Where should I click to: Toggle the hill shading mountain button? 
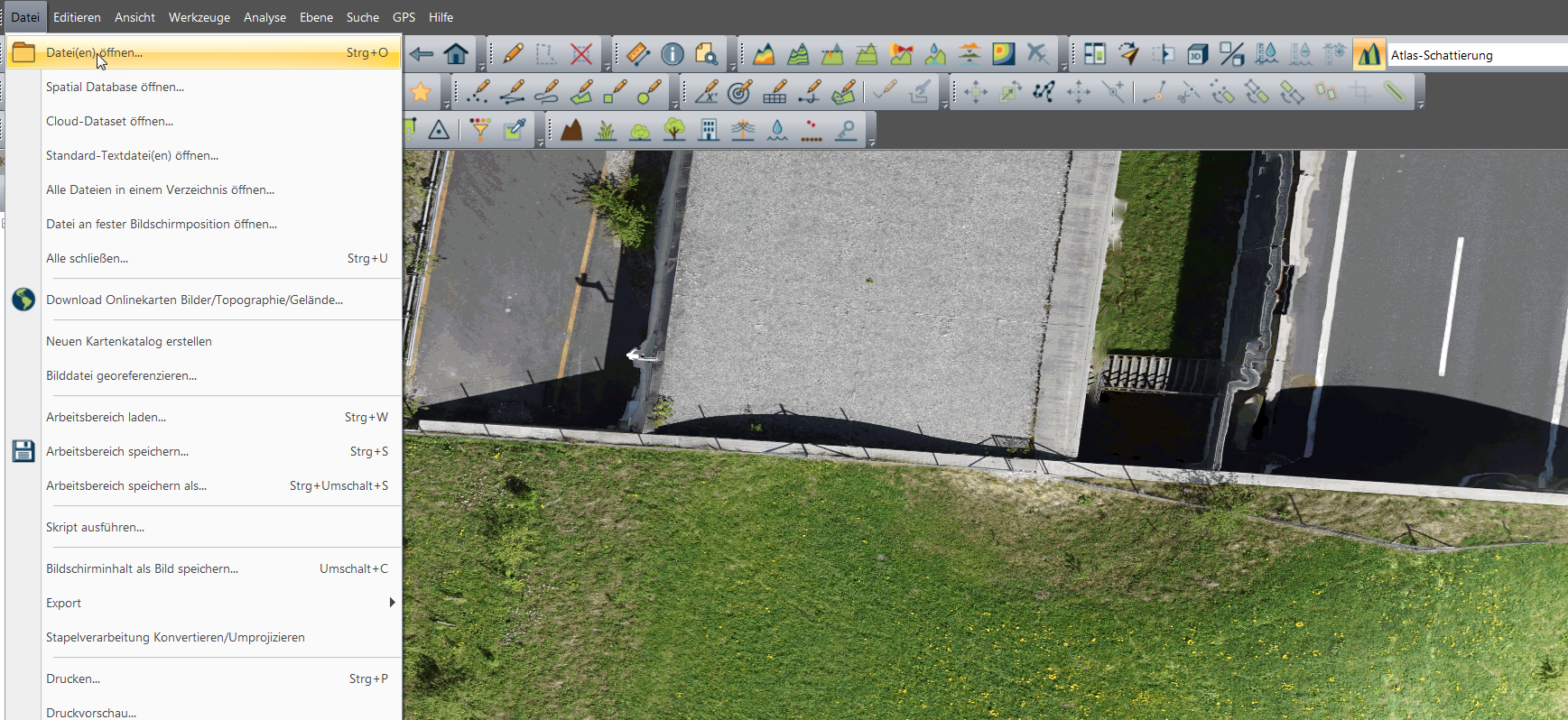click(x=1369, y=54)
